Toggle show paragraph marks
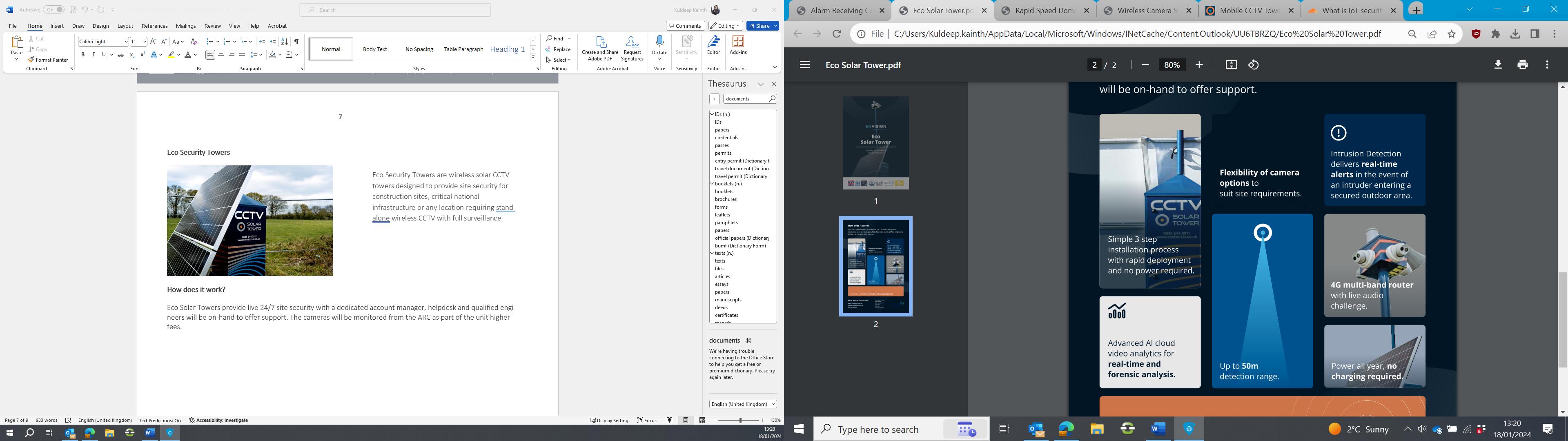Viewport: 1568px width, 441px height. pyautogui.click(x=296, y=41)
